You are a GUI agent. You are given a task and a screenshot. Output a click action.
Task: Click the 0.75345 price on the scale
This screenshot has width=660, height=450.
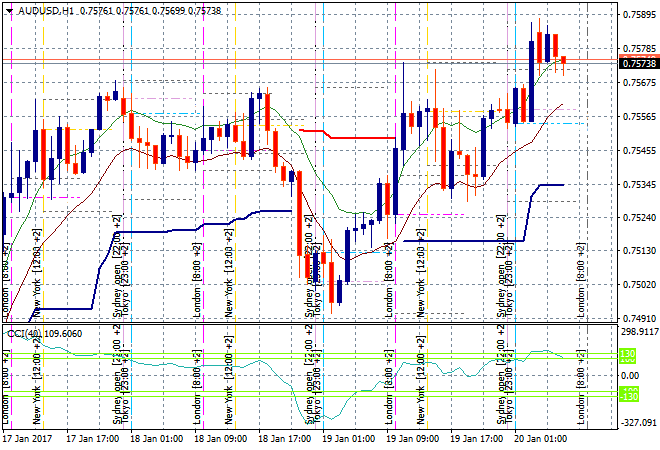[638, 185]
